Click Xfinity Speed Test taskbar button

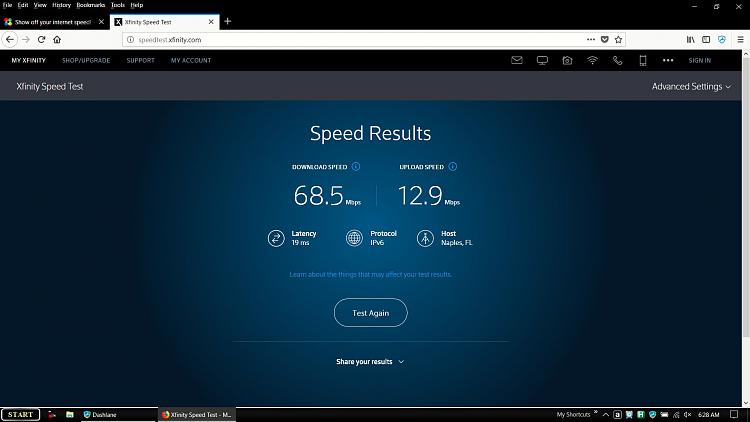[x=197, y=415]
